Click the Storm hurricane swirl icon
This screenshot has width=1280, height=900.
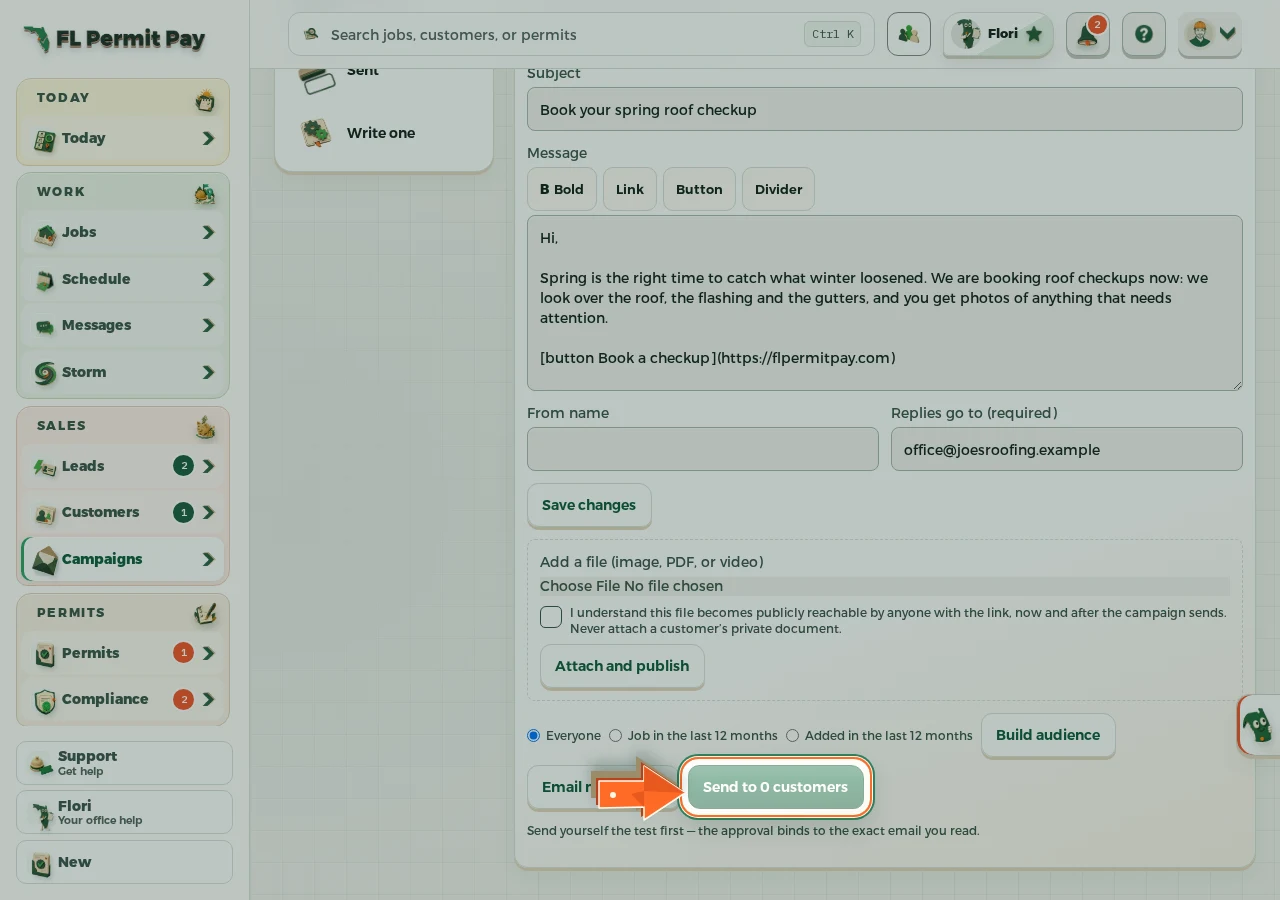pyautogui.click(x=45, y=374)
